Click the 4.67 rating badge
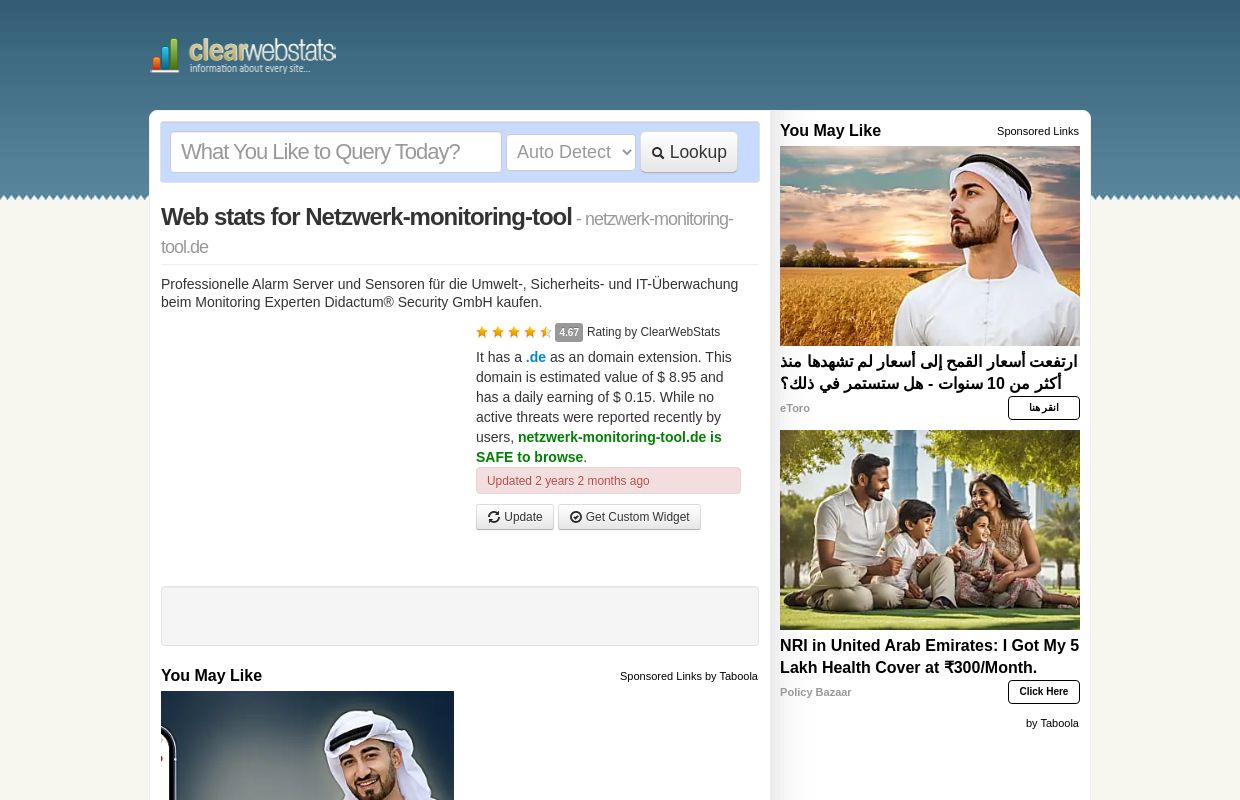This screenshot has width=1240, height=800. (x=569, y=332)
